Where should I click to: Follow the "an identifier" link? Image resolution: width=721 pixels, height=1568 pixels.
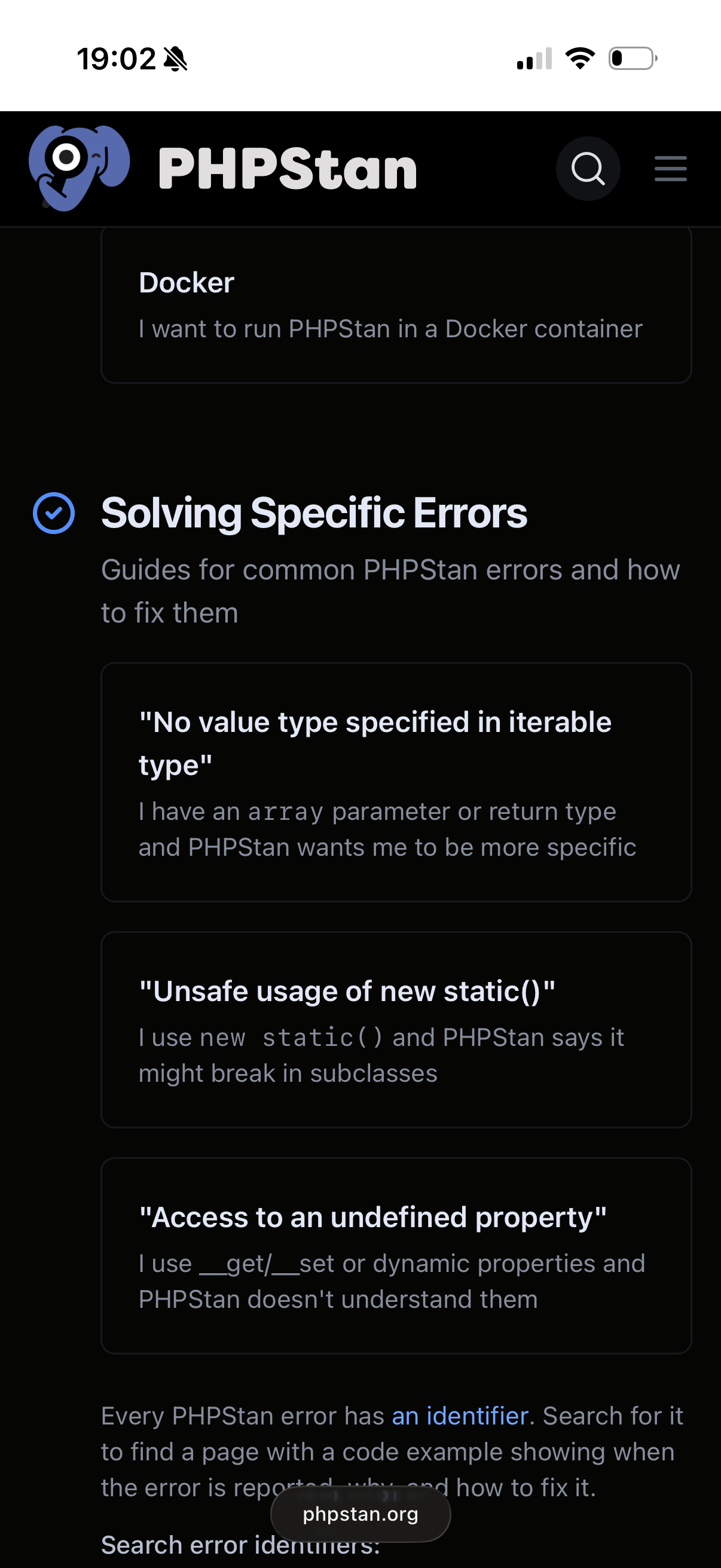(459, 1416)
